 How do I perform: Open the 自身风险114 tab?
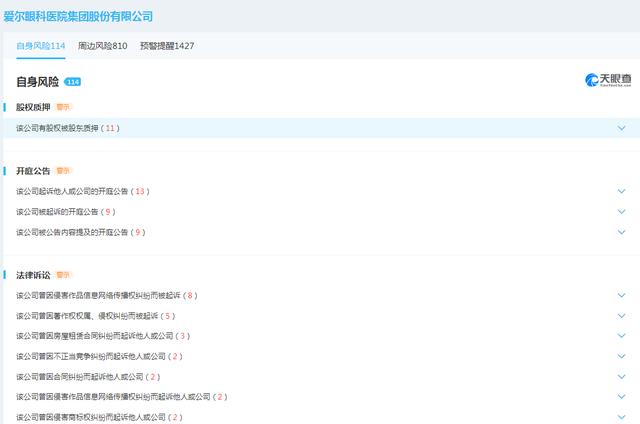[x=41, y=46]
